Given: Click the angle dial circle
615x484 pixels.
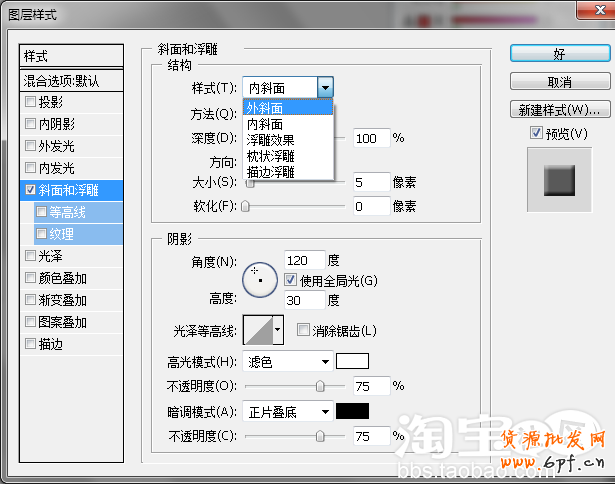Looking at the screenshot, I should 258,279.
